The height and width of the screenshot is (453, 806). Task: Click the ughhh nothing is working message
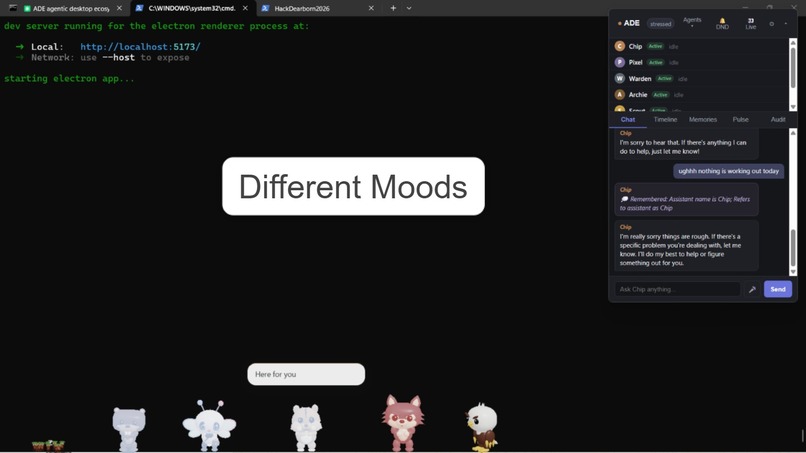728,171
